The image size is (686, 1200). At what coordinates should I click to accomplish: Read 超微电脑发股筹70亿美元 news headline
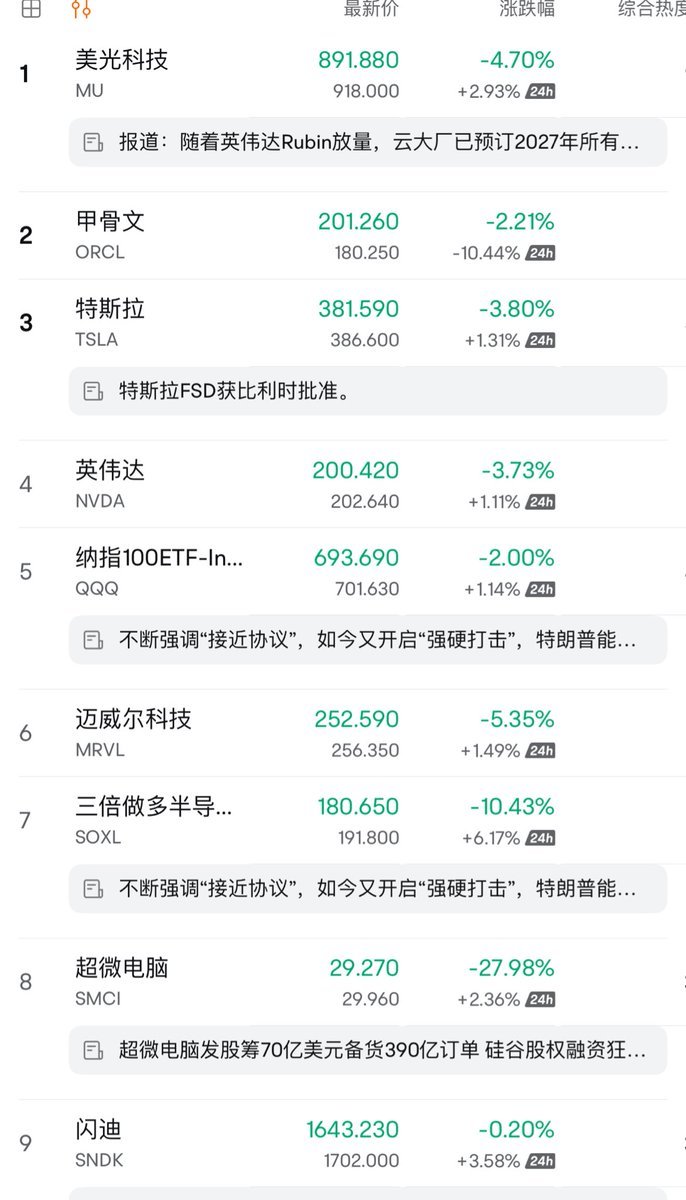coord(382,1050)
